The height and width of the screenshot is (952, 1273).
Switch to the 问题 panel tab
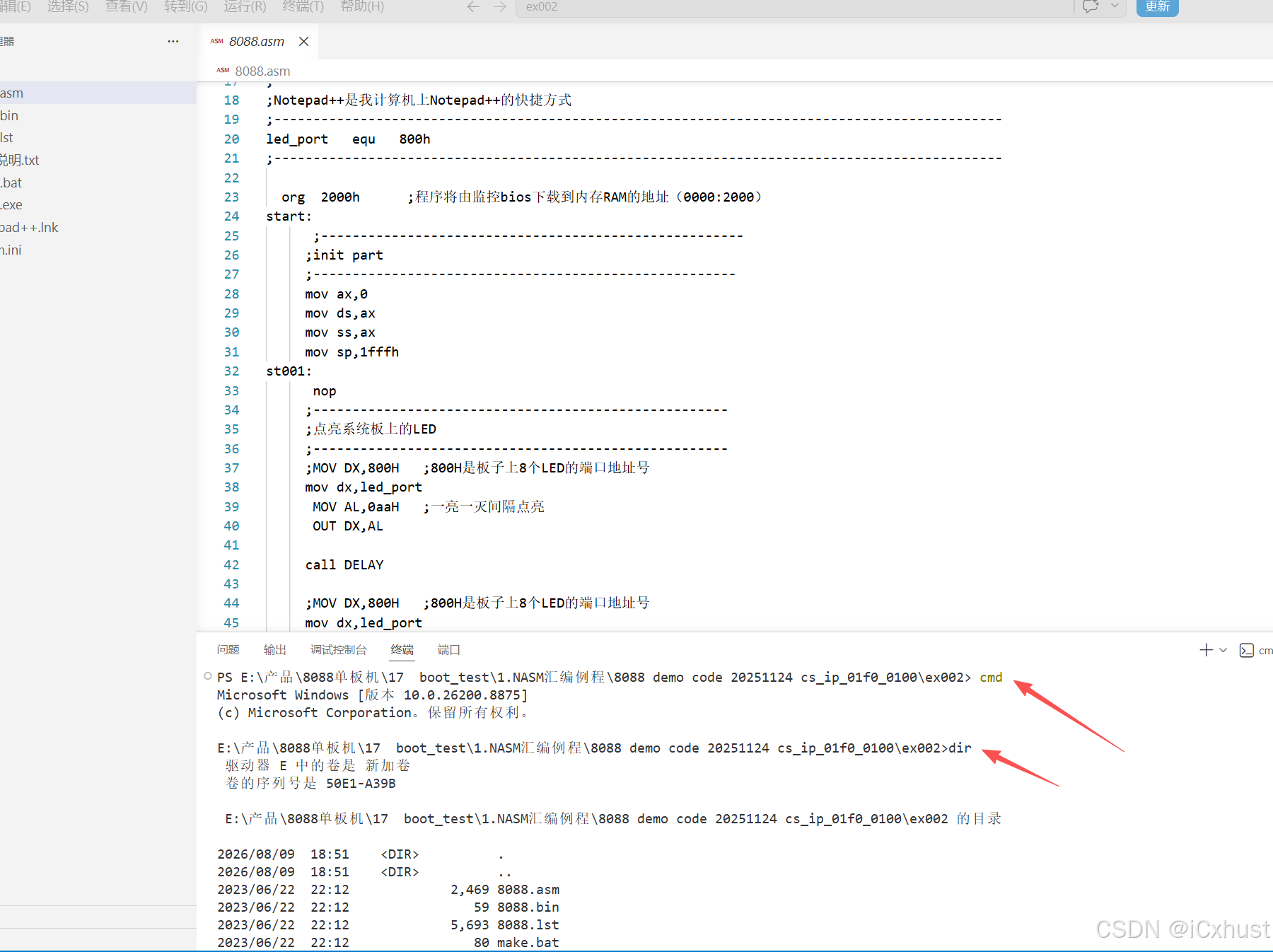228,649
